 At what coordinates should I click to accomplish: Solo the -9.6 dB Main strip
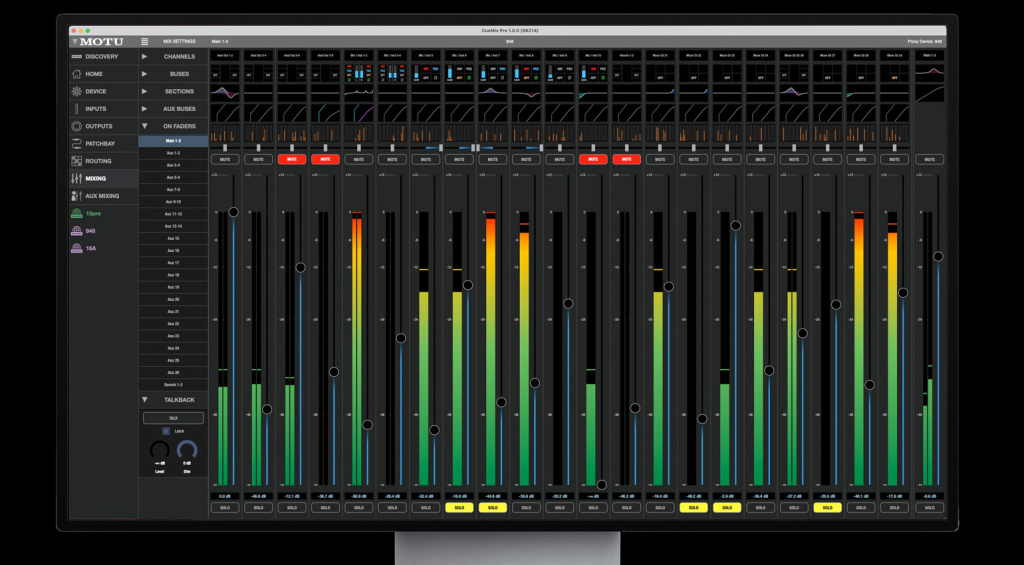point(929,508)
